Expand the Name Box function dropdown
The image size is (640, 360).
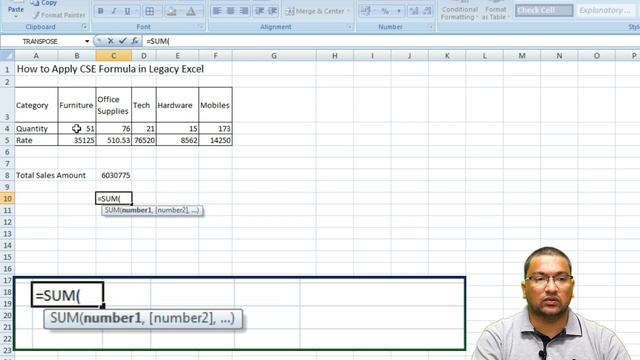pos(87,41)
